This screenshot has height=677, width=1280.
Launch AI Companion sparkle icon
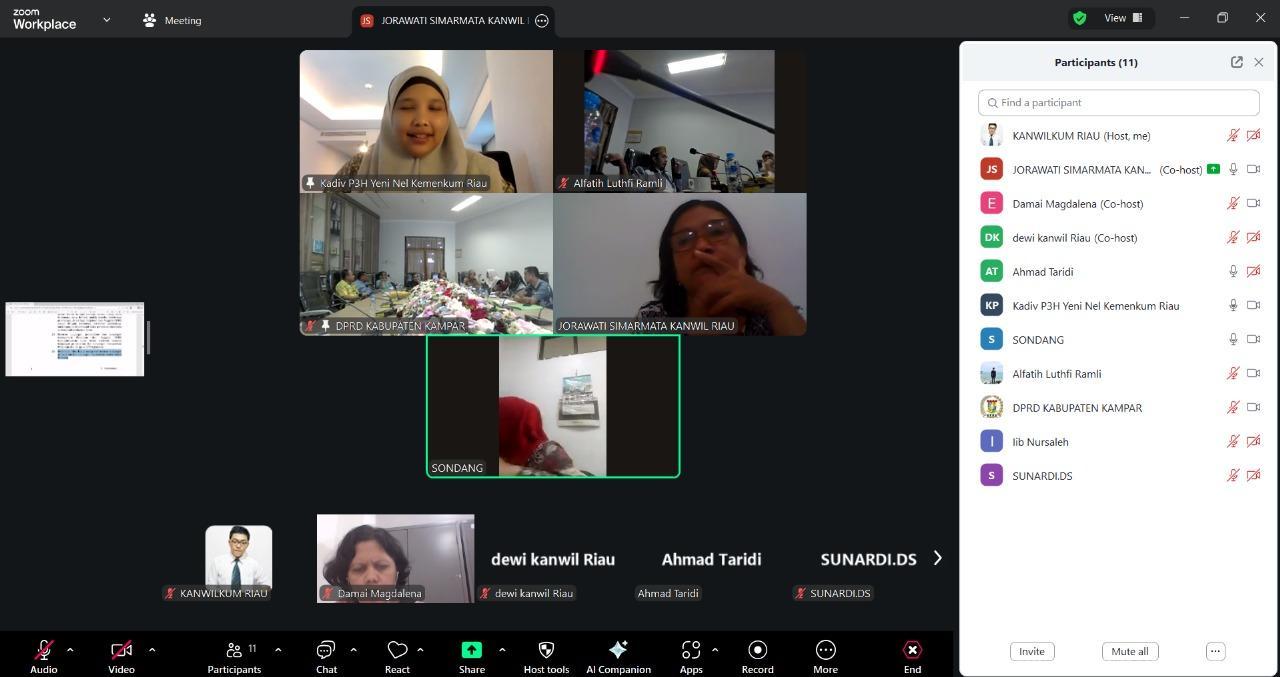point(618,650)
